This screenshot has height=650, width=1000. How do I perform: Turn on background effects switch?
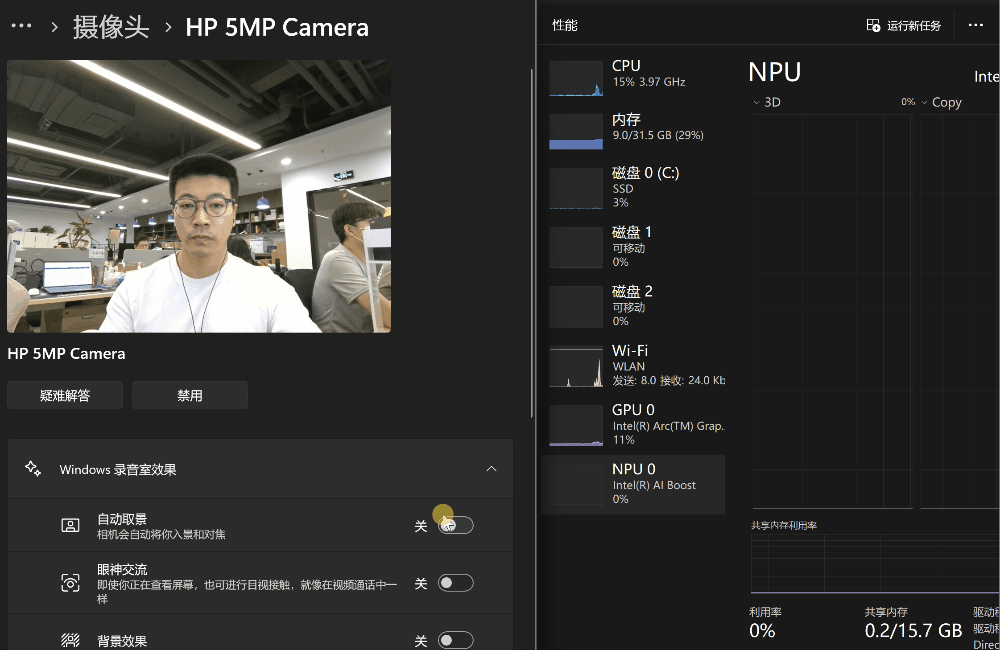456,640
